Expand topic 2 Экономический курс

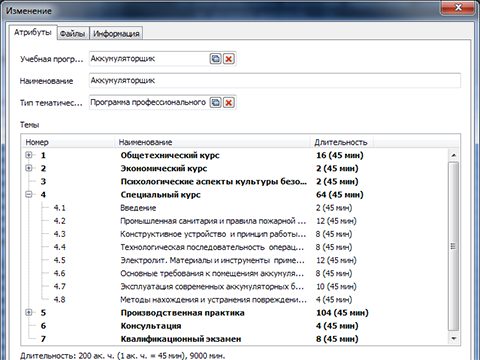click(29, 168)
